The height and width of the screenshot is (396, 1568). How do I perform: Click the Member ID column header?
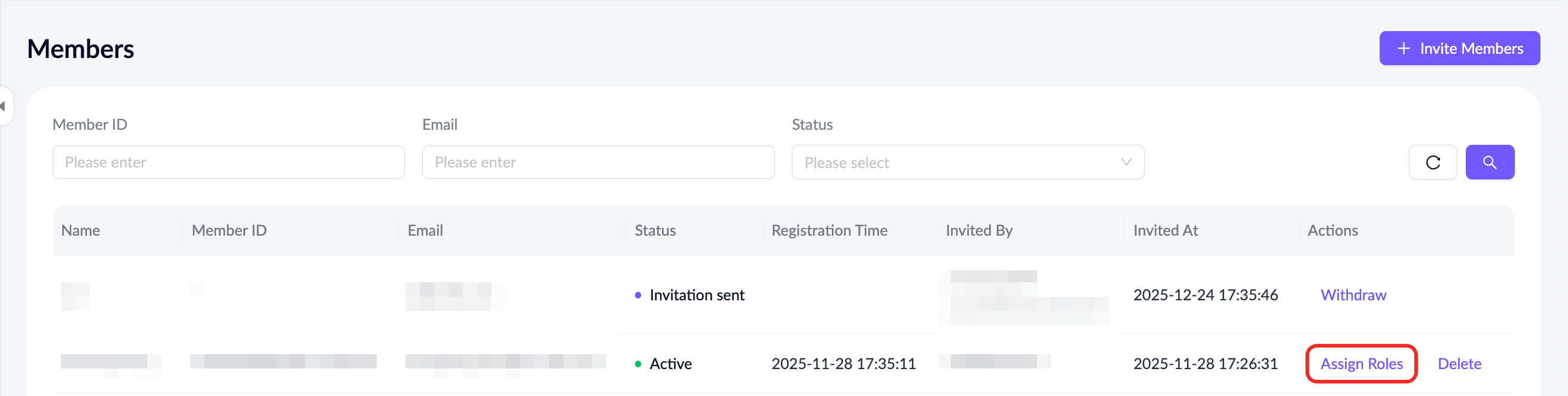[229, 230]
